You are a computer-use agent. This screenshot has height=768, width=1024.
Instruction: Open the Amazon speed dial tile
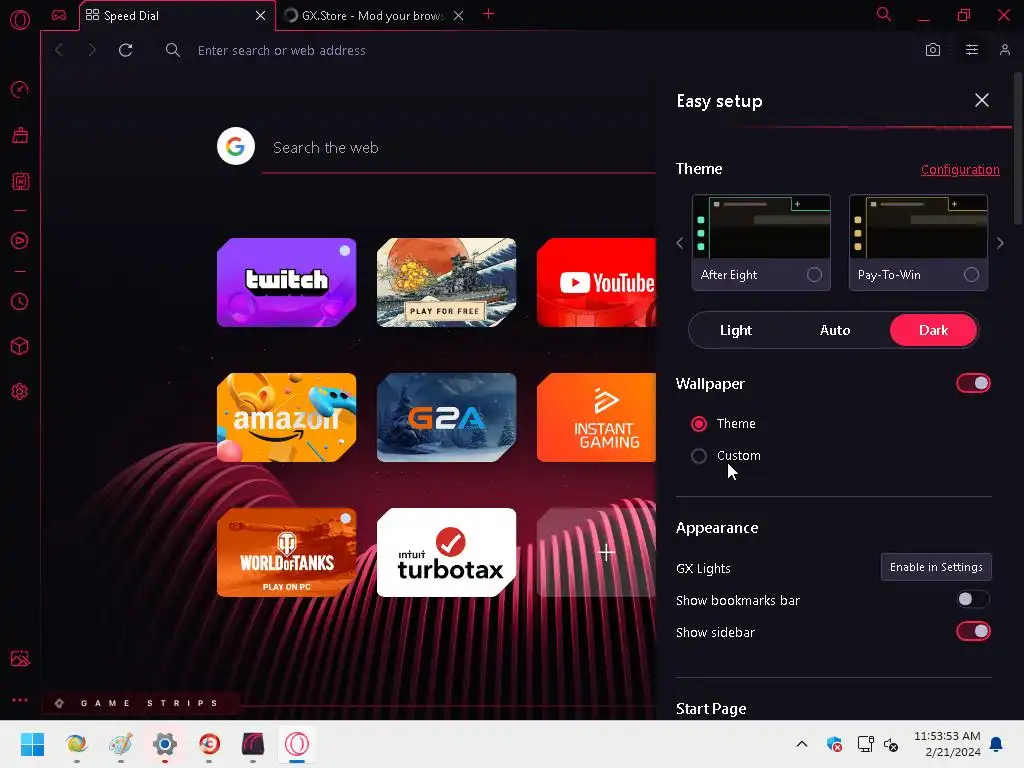287,418
